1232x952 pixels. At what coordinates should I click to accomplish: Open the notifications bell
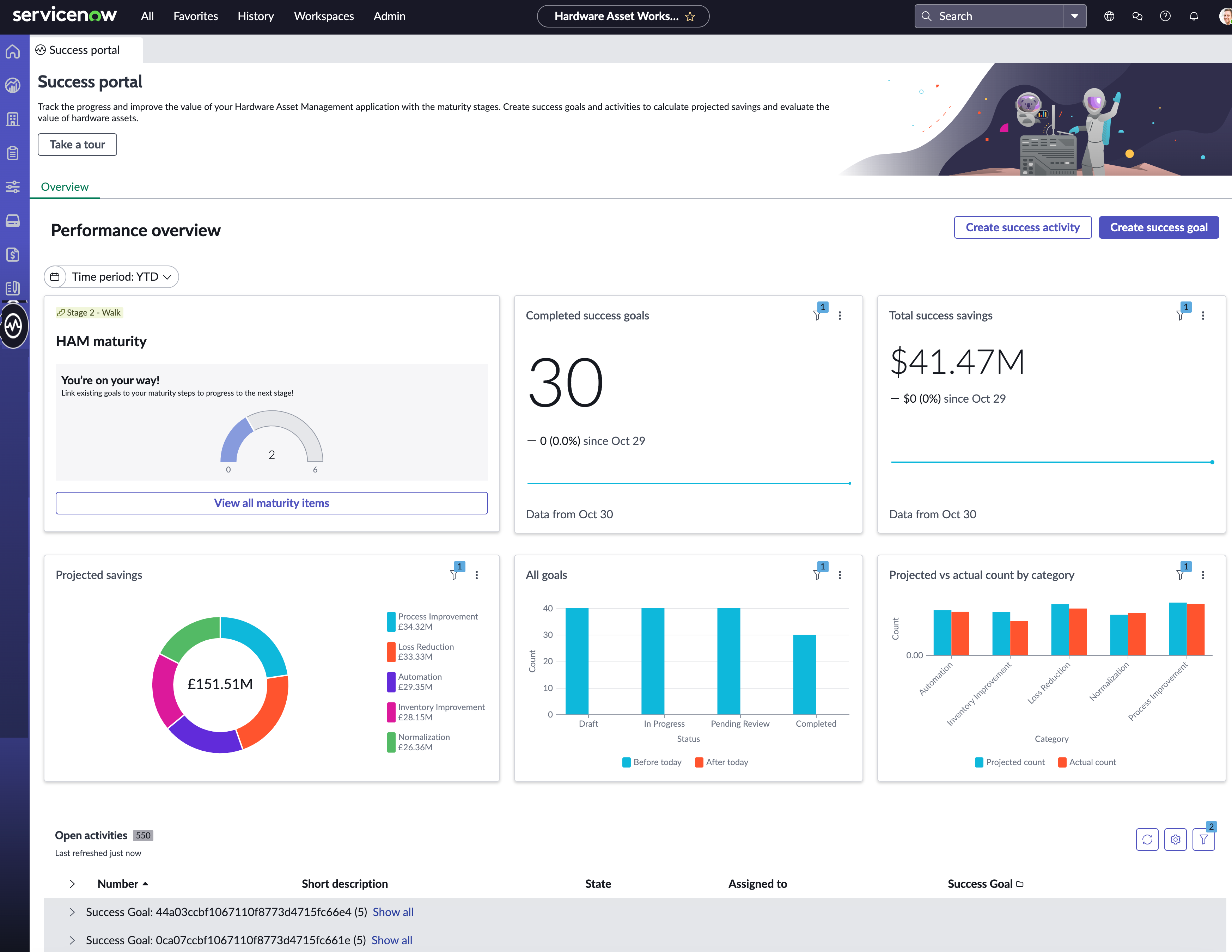click(1194, 16)
